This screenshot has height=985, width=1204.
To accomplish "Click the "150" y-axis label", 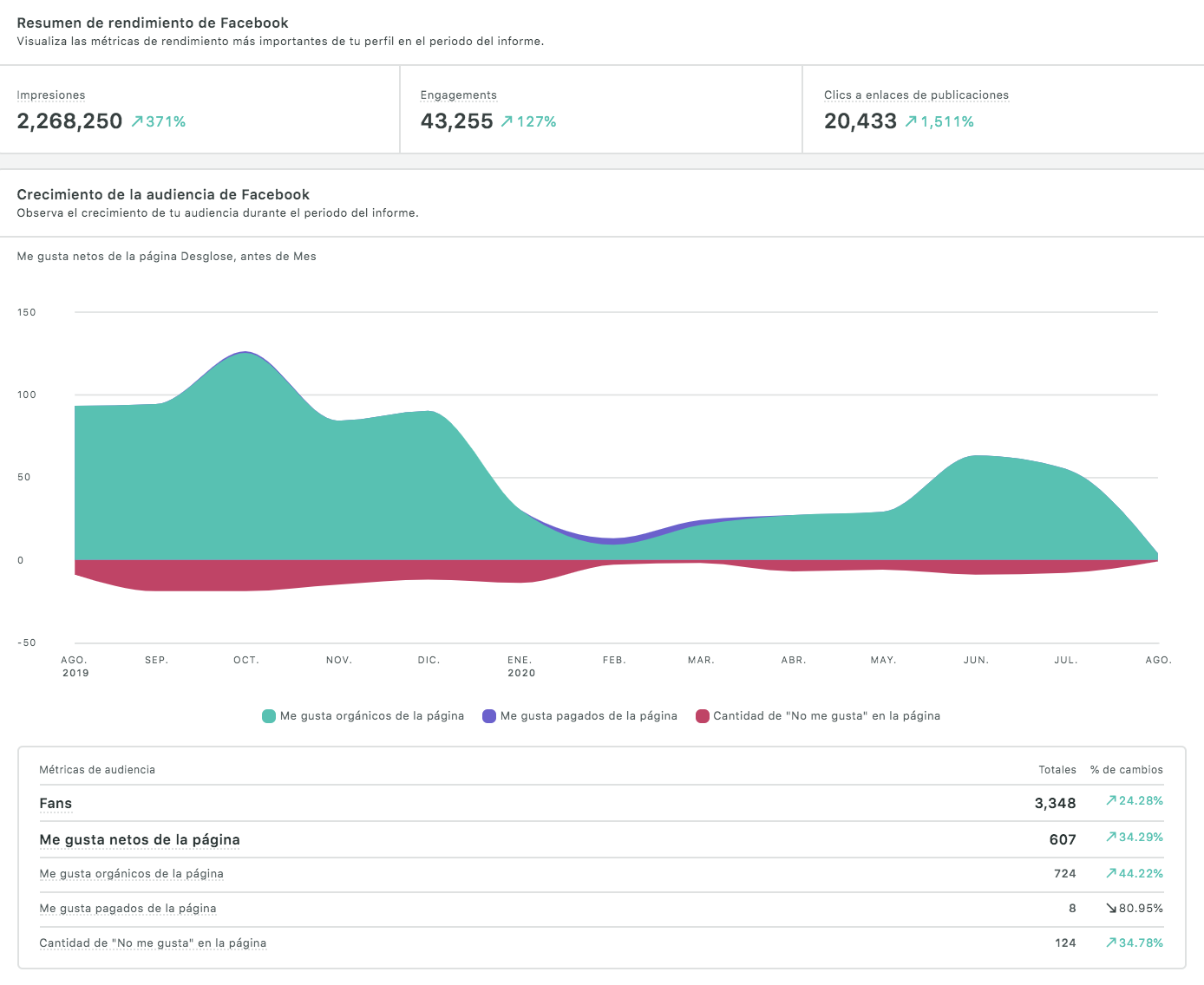I will pos(27,313).
